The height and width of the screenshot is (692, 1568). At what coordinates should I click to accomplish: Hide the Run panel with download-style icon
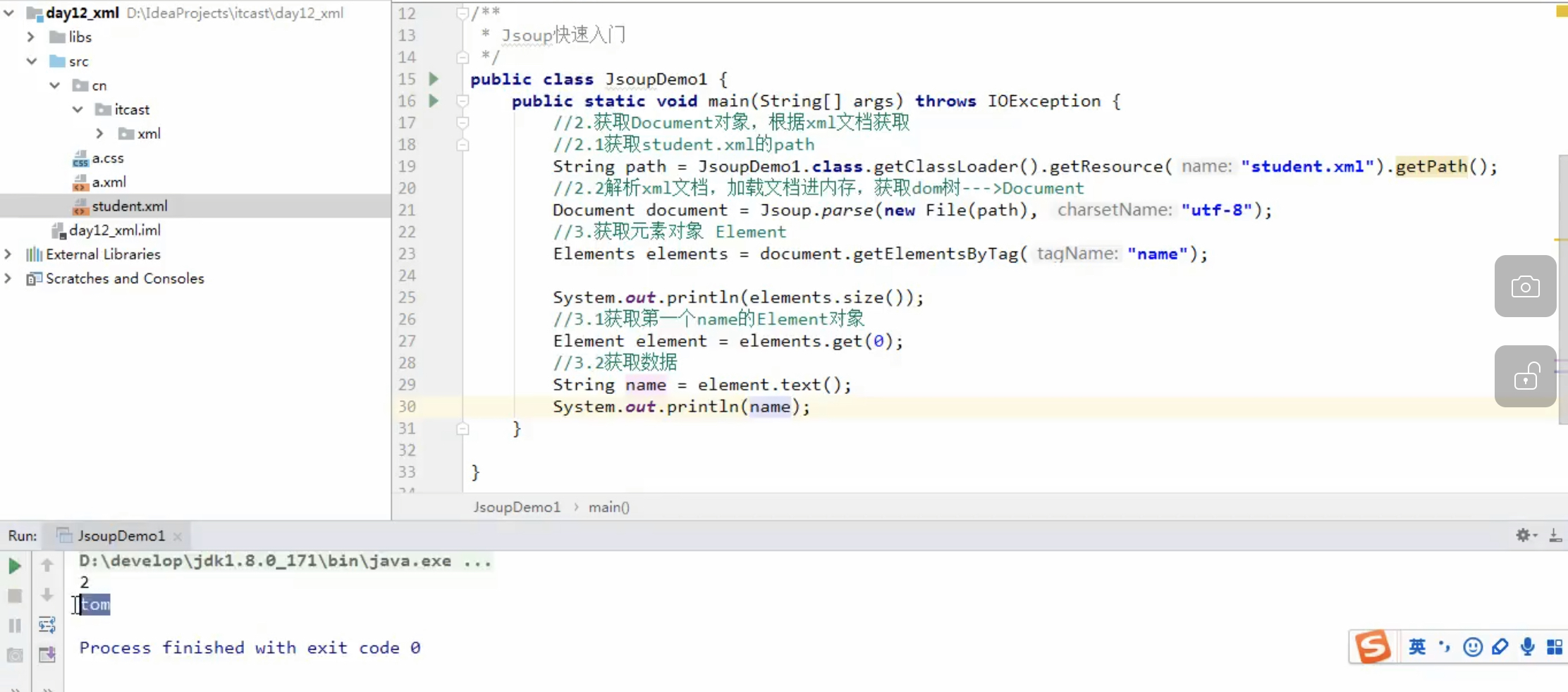pyautogui.click(x=1555, y=536)
